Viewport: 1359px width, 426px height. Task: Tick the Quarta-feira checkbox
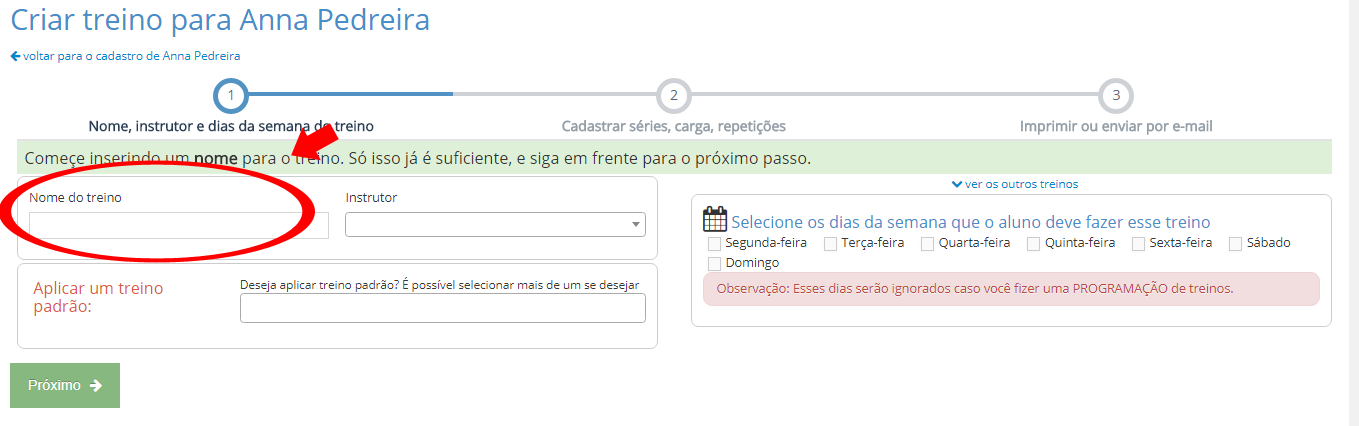coord(927,243)
